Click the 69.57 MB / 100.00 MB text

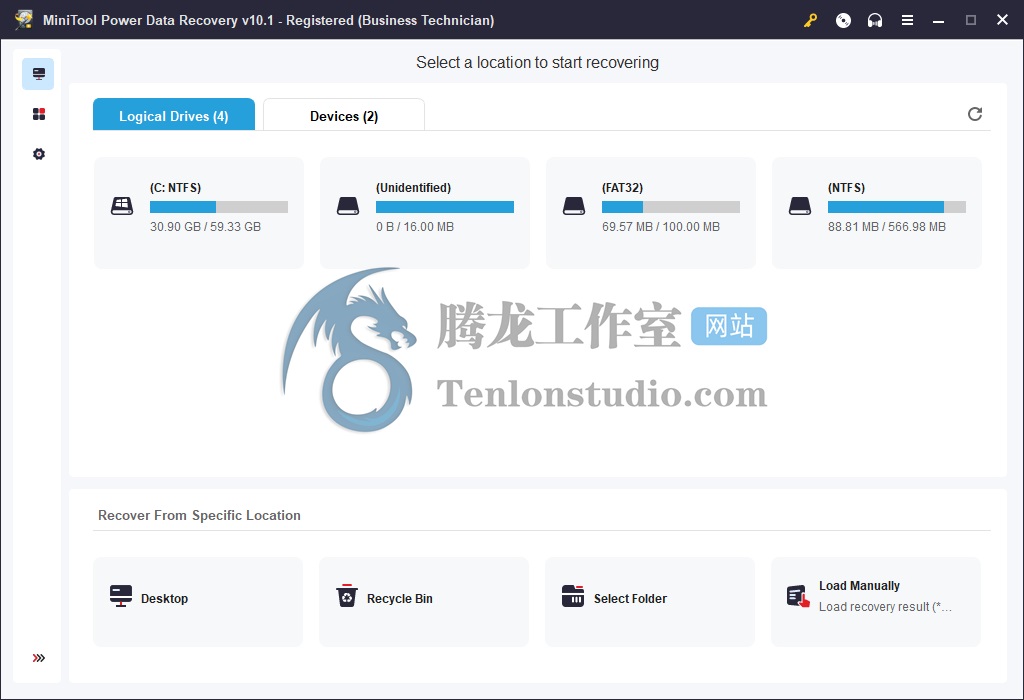(661, 227)
